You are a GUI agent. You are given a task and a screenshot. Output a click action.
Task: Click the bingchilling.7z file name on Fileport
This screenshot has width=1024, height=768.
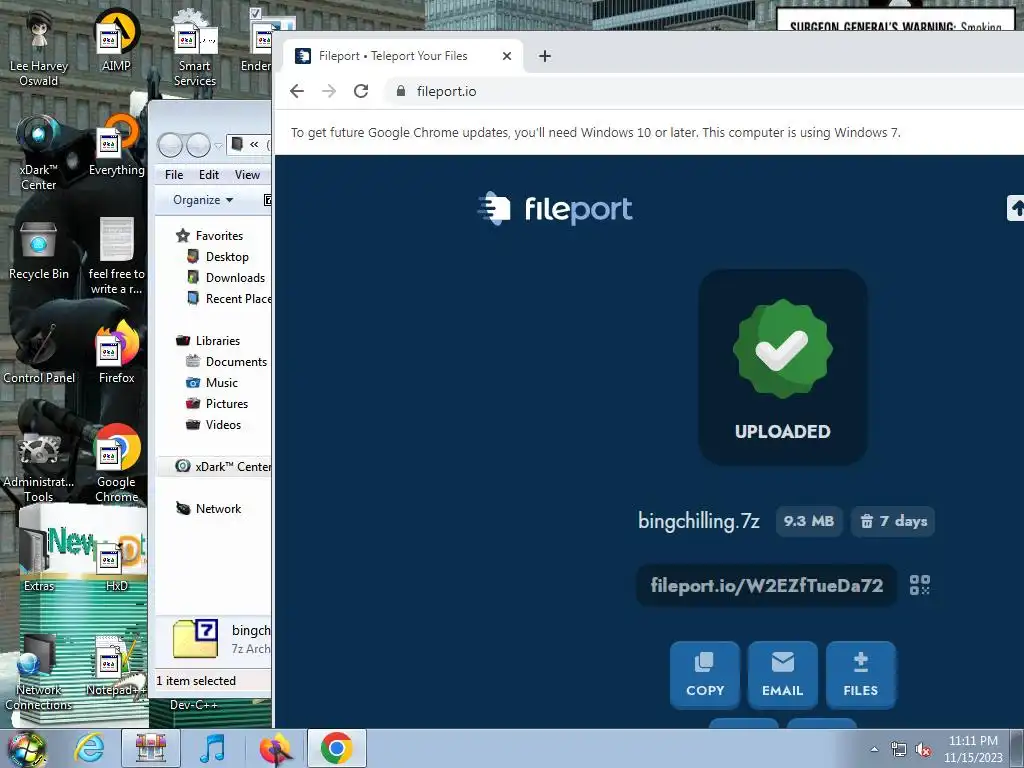[699, 521]
